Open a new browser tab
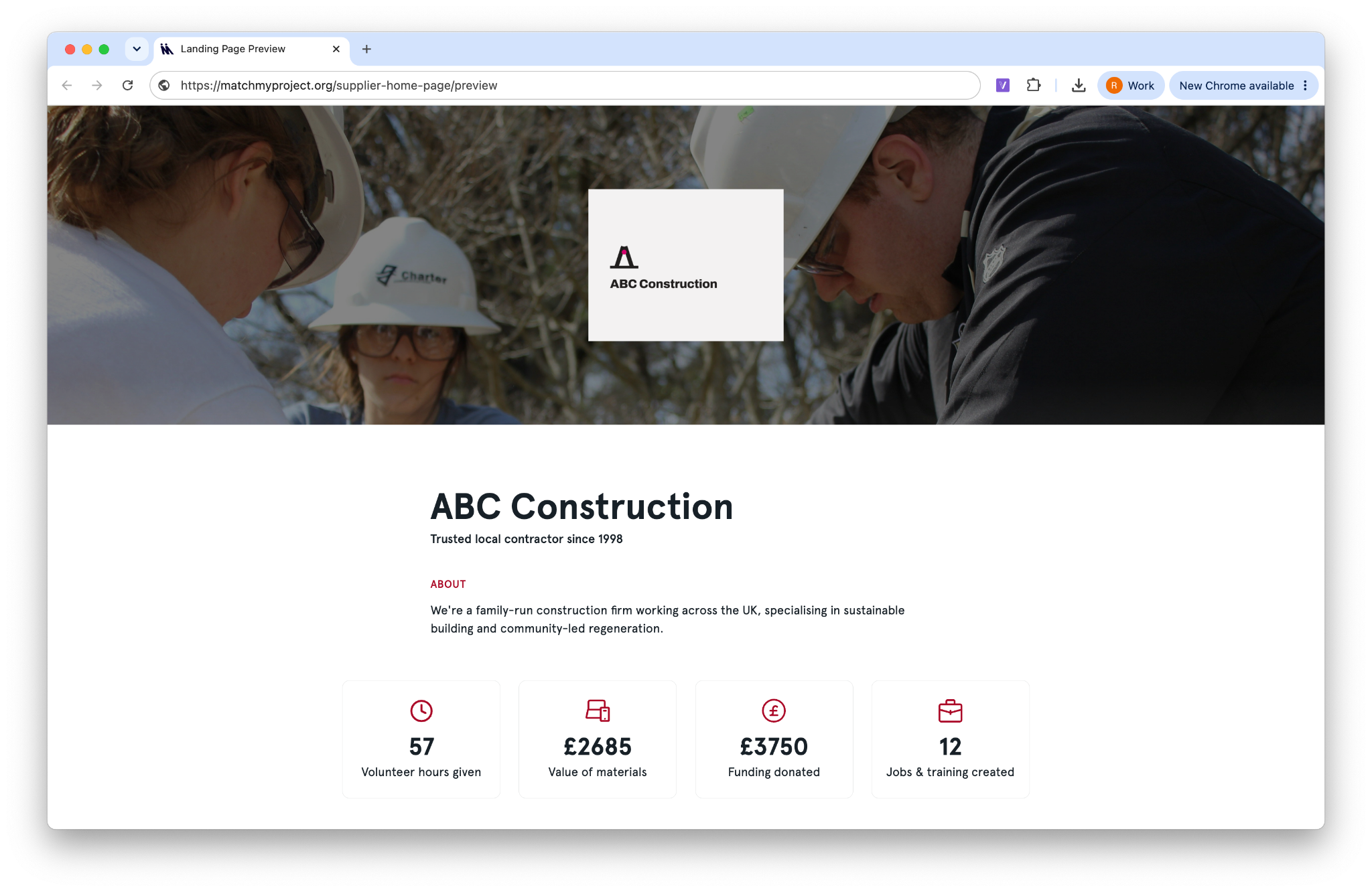 [x=366, y=49]
